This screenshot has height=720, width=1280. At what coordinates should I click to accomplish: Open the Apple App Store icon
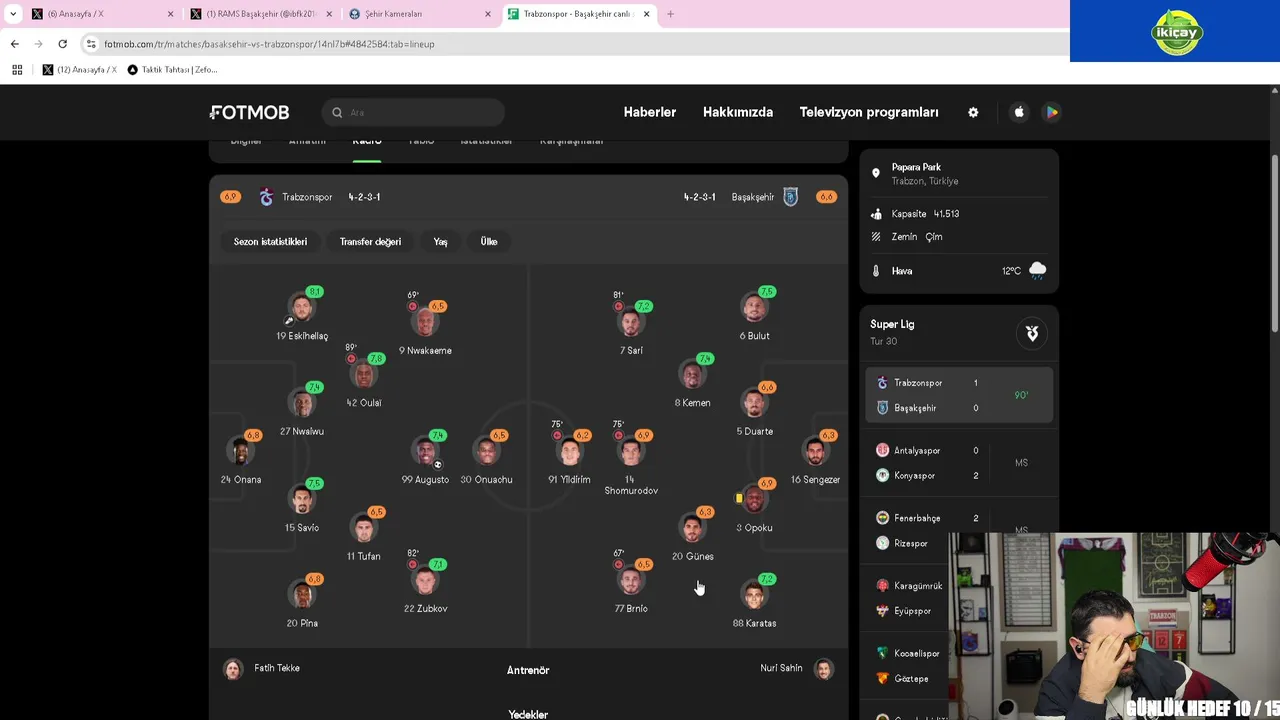(1019, 112)
